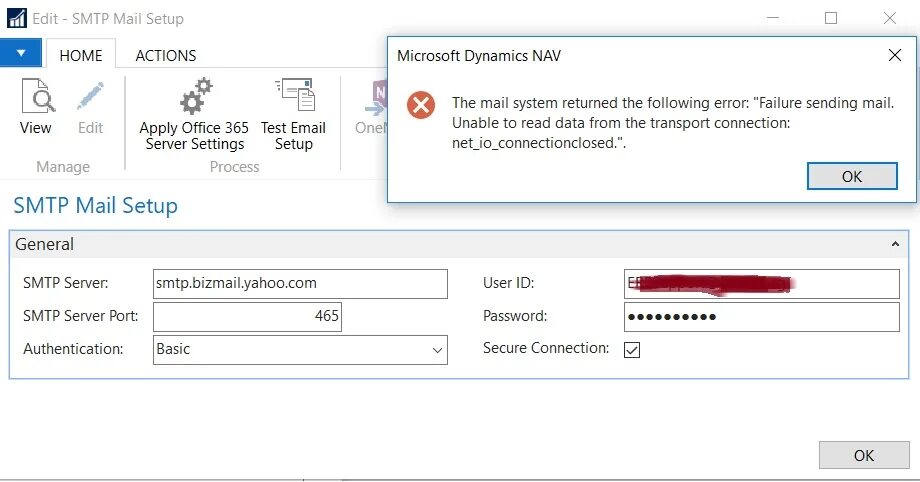Toggle the Secure Connection checkbox
Image resolution: width=920 pixels, height=482 pixels.
[x=632, y=350]
